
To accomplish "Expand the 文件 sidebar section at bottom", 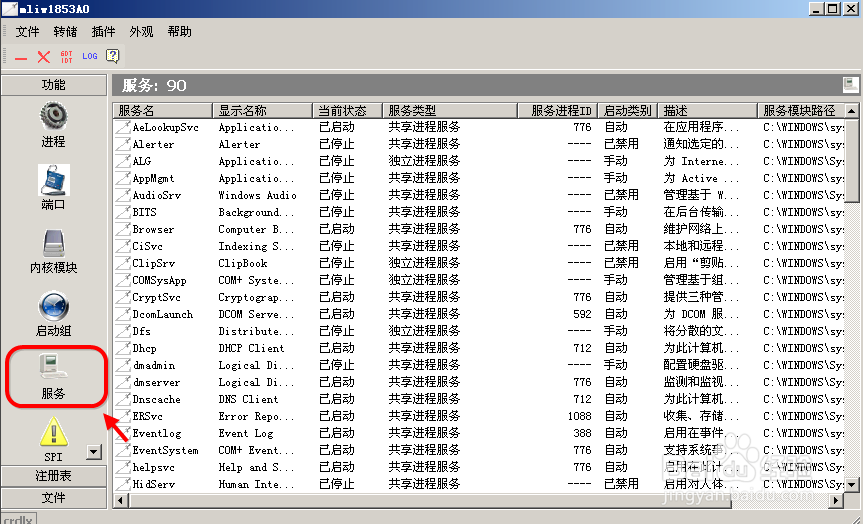I will [x=53, y=498].
